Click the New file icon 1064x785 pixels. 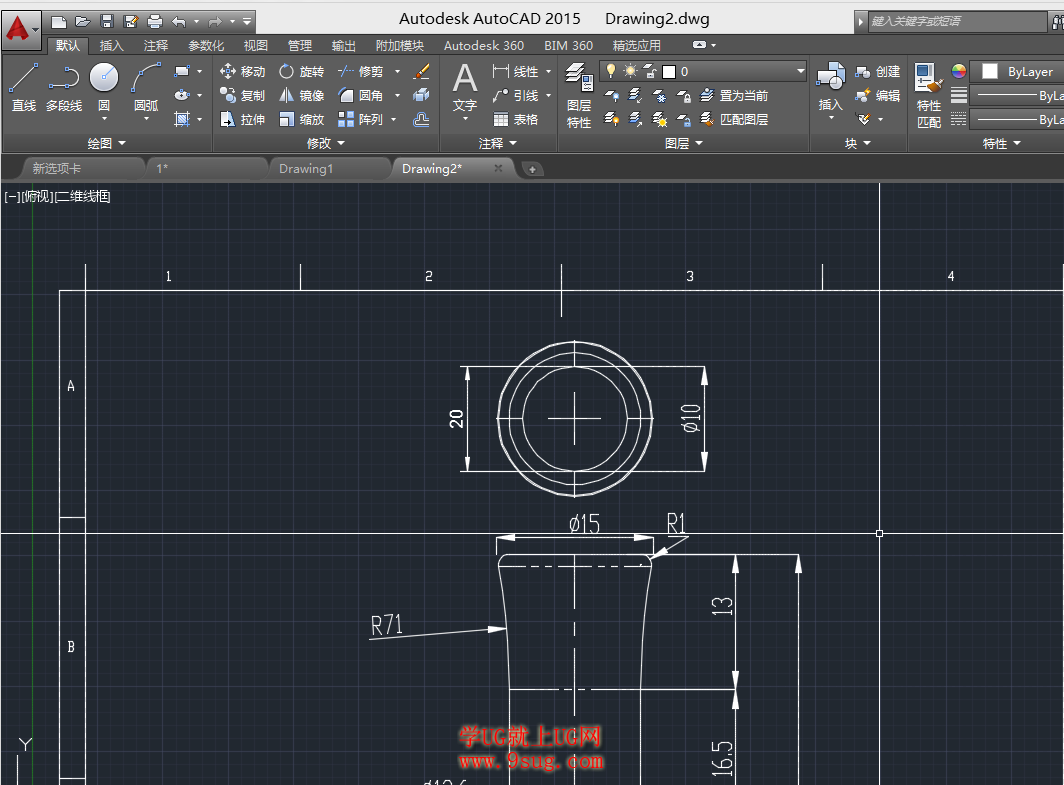(x=59, y=22)
